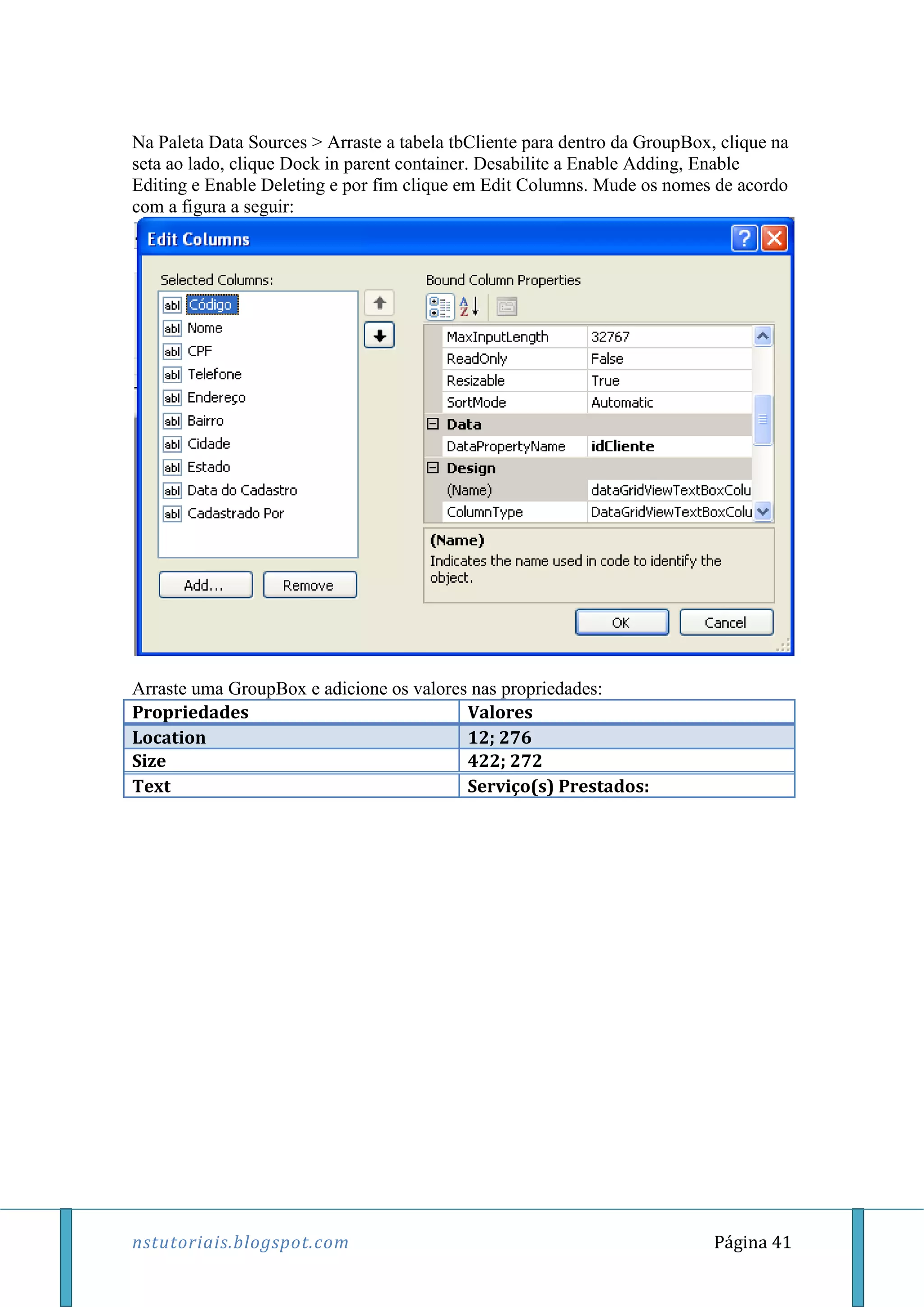Click the Serviço(s) Prestados: table cell
The width and height of the screenshot is (924, 1307).
point(626,786)
